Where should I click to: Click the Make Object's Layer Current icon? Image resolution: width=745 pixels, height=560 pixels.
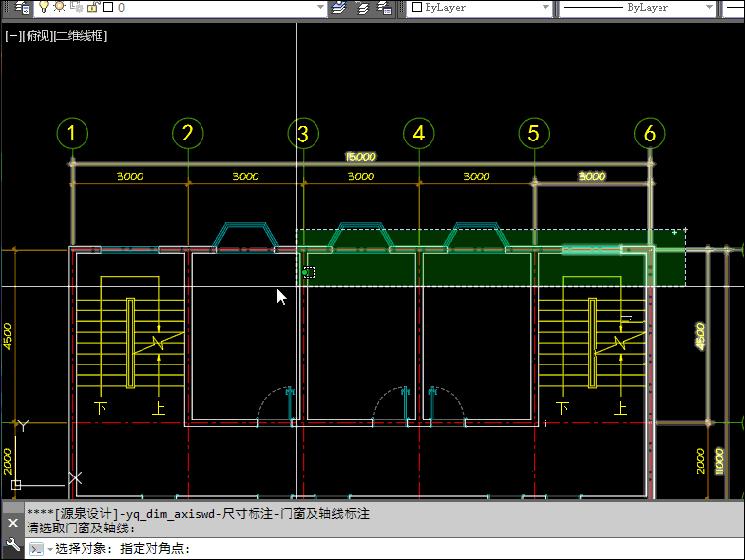point(339,8)
